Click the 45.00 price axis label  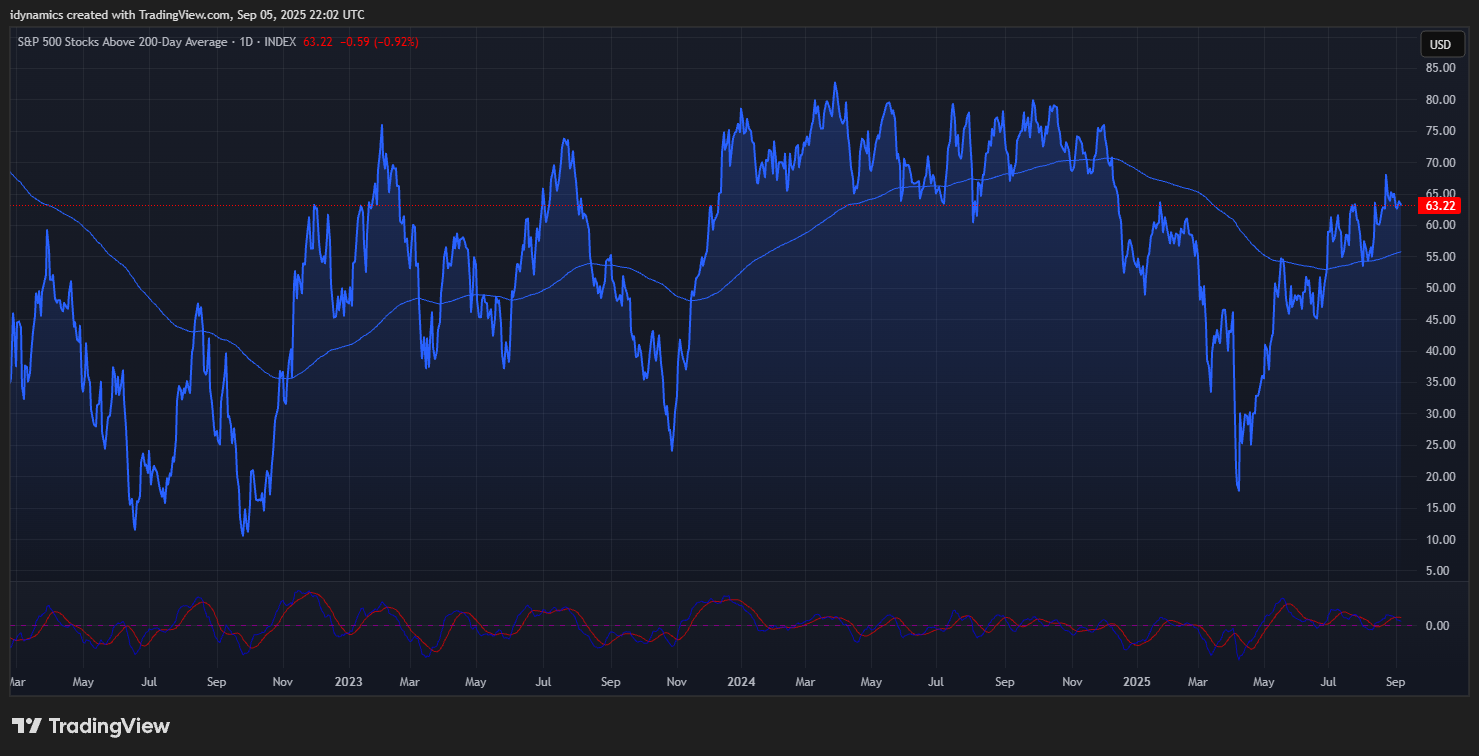tap(1440, 320)
